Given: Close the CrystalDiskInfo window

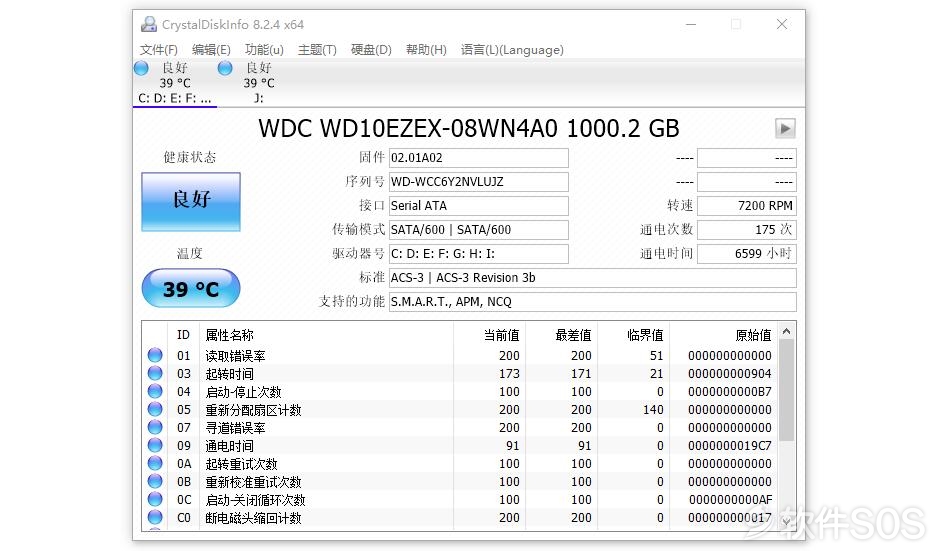Looking at the screenshot, I should [782, 25].
